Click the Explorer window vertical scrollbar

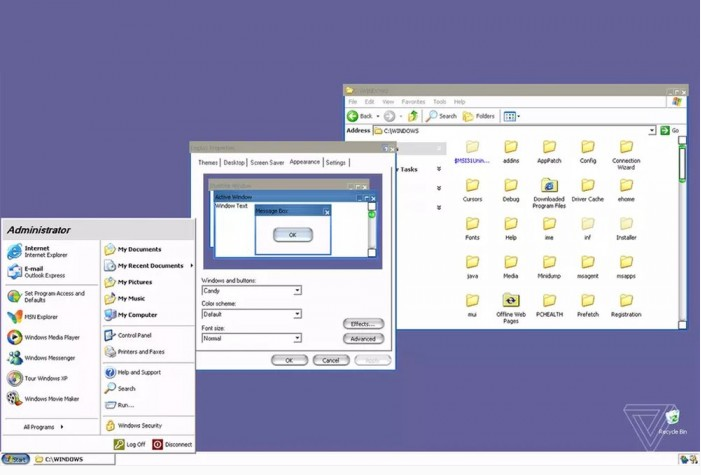coord(683,230)
